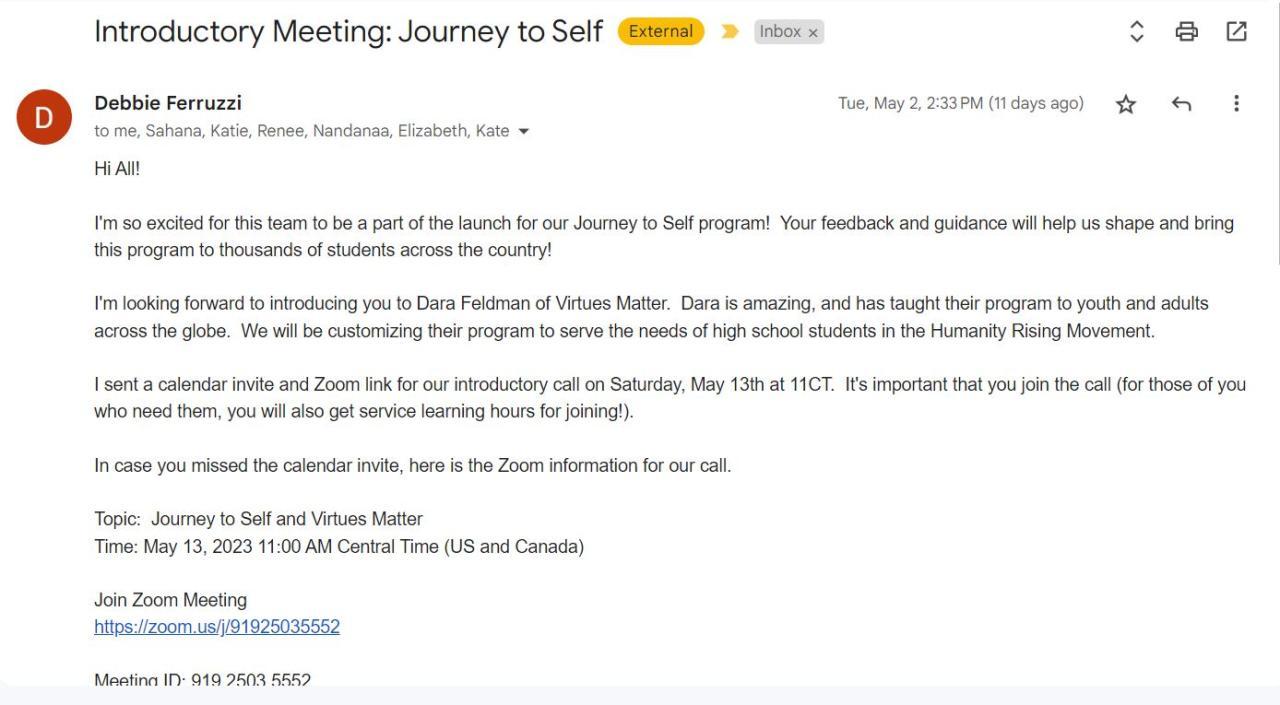The image size is (1280, 705).
Task: Click the Inbox label chip
Action: click(780, 32)
